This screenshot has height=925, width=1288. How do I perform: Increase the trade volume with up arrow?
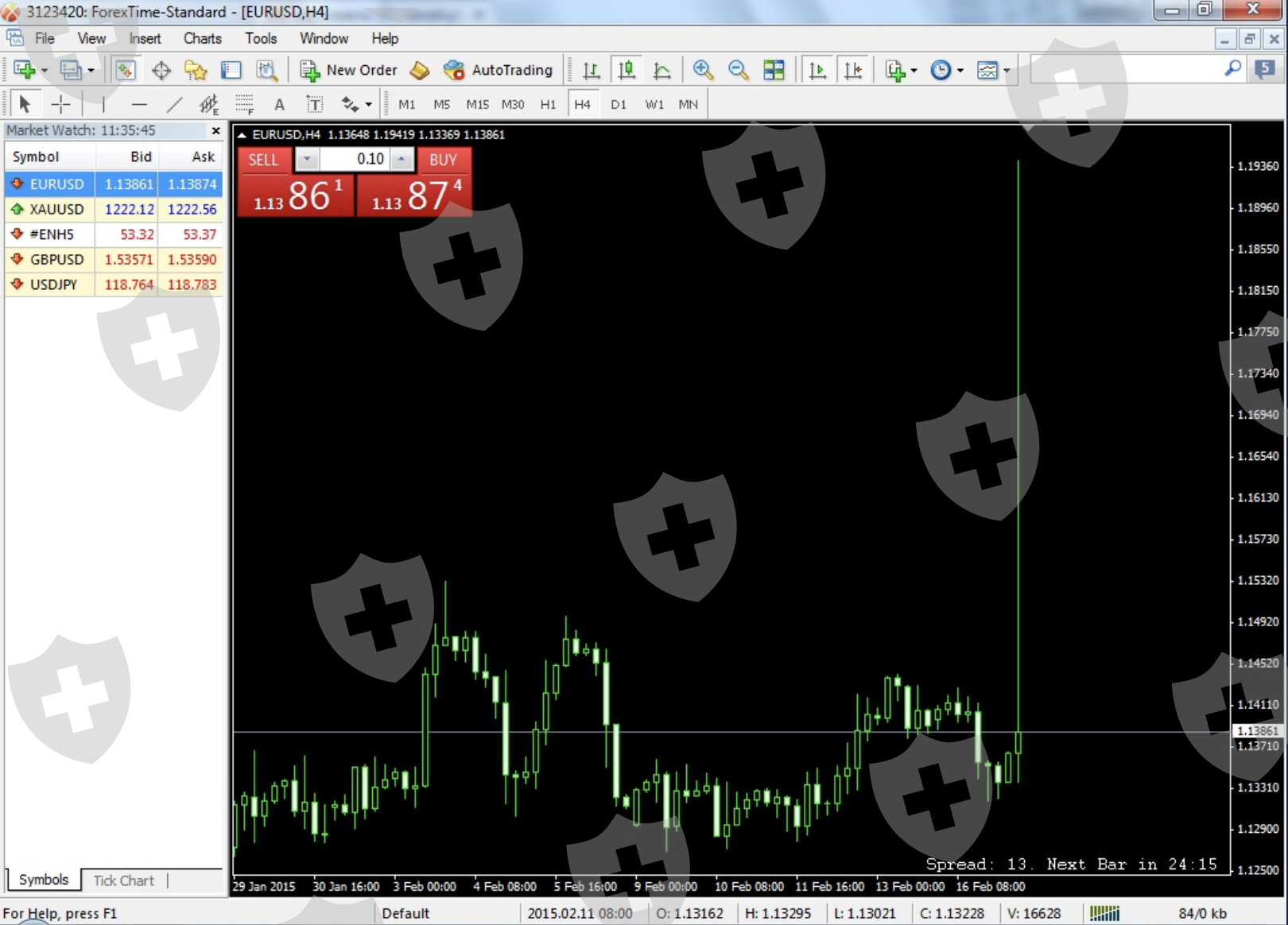point(402,159)
